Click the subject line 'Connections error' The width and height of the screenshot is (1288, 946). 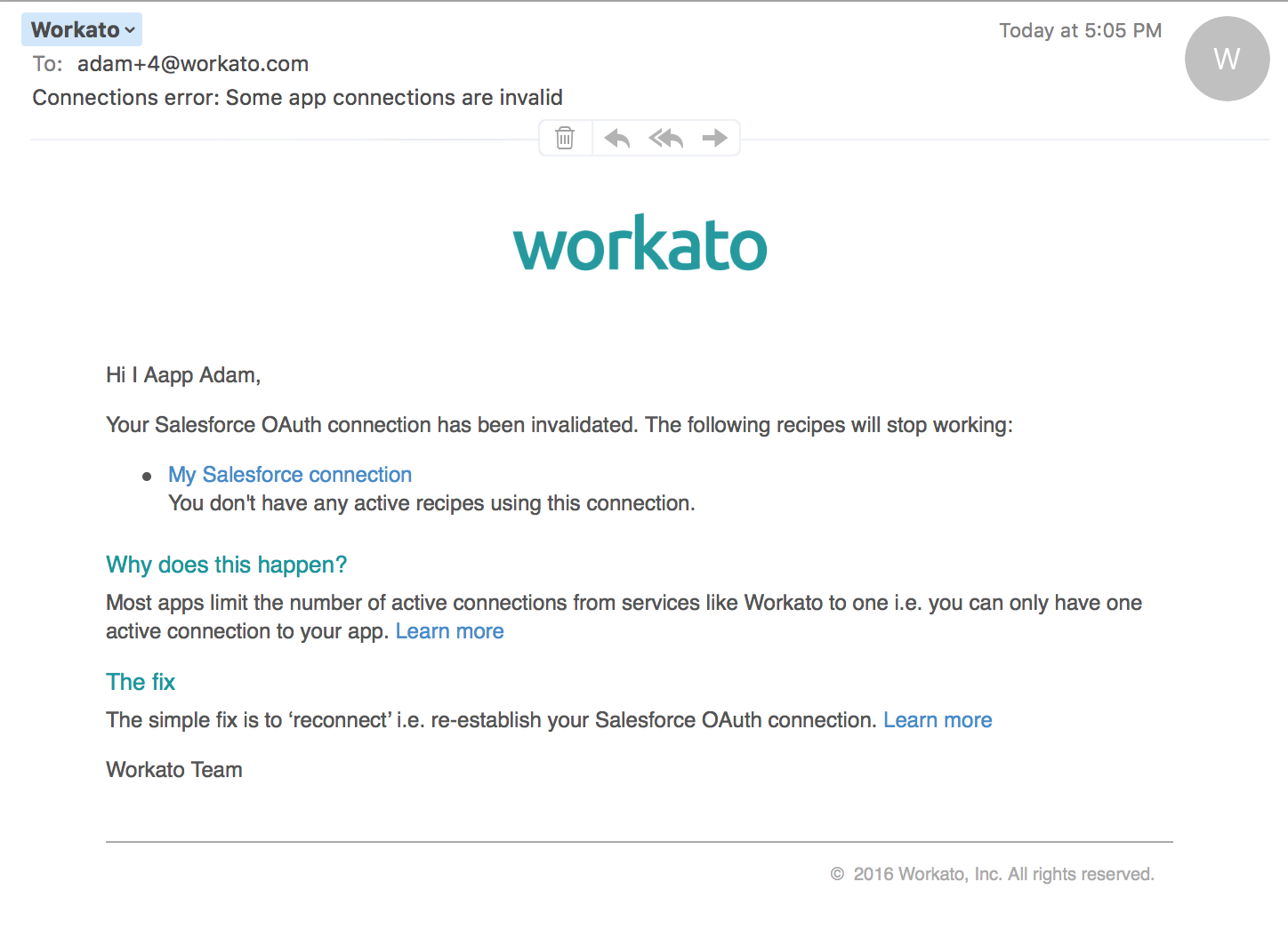coord(297,98)
